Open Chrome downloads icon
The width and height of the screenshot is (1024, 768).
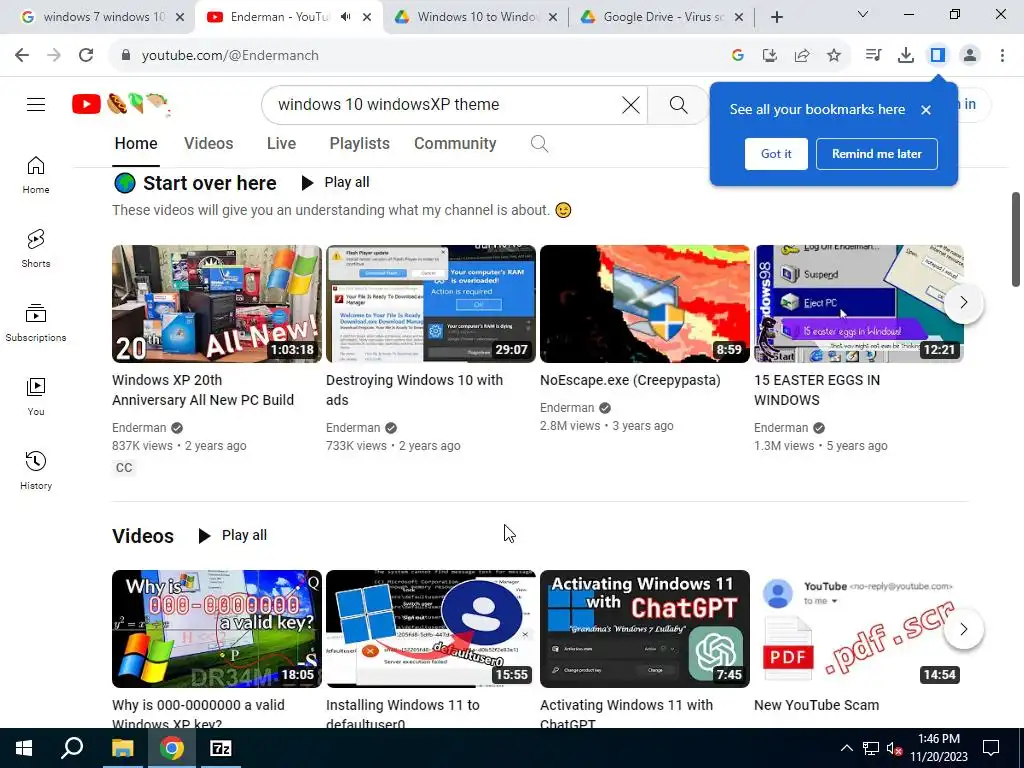906,56
